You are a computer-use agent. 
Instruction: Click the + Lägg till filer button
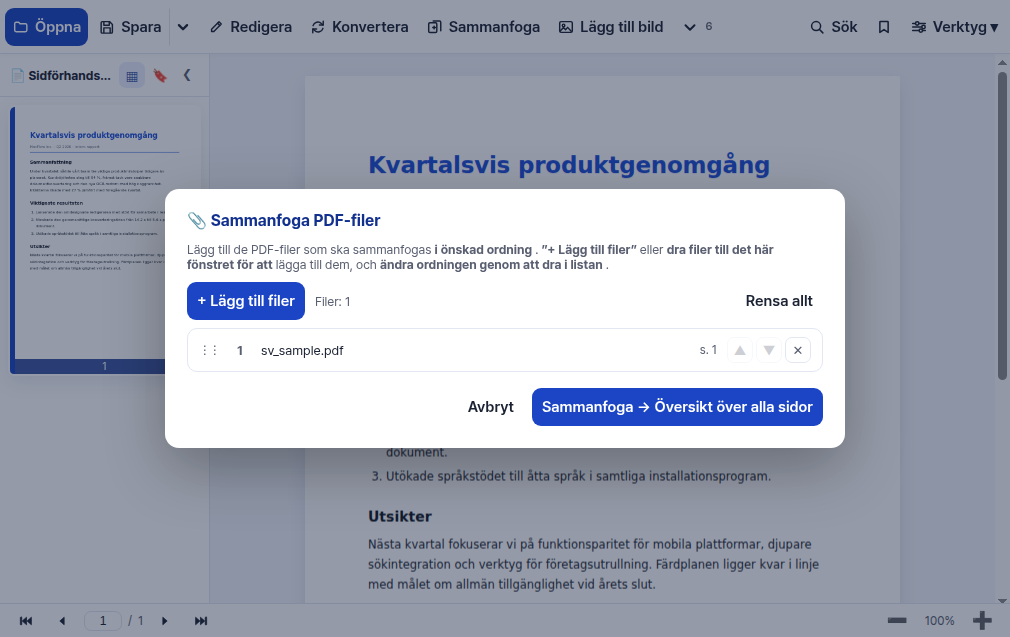click(x=246, y=301)
